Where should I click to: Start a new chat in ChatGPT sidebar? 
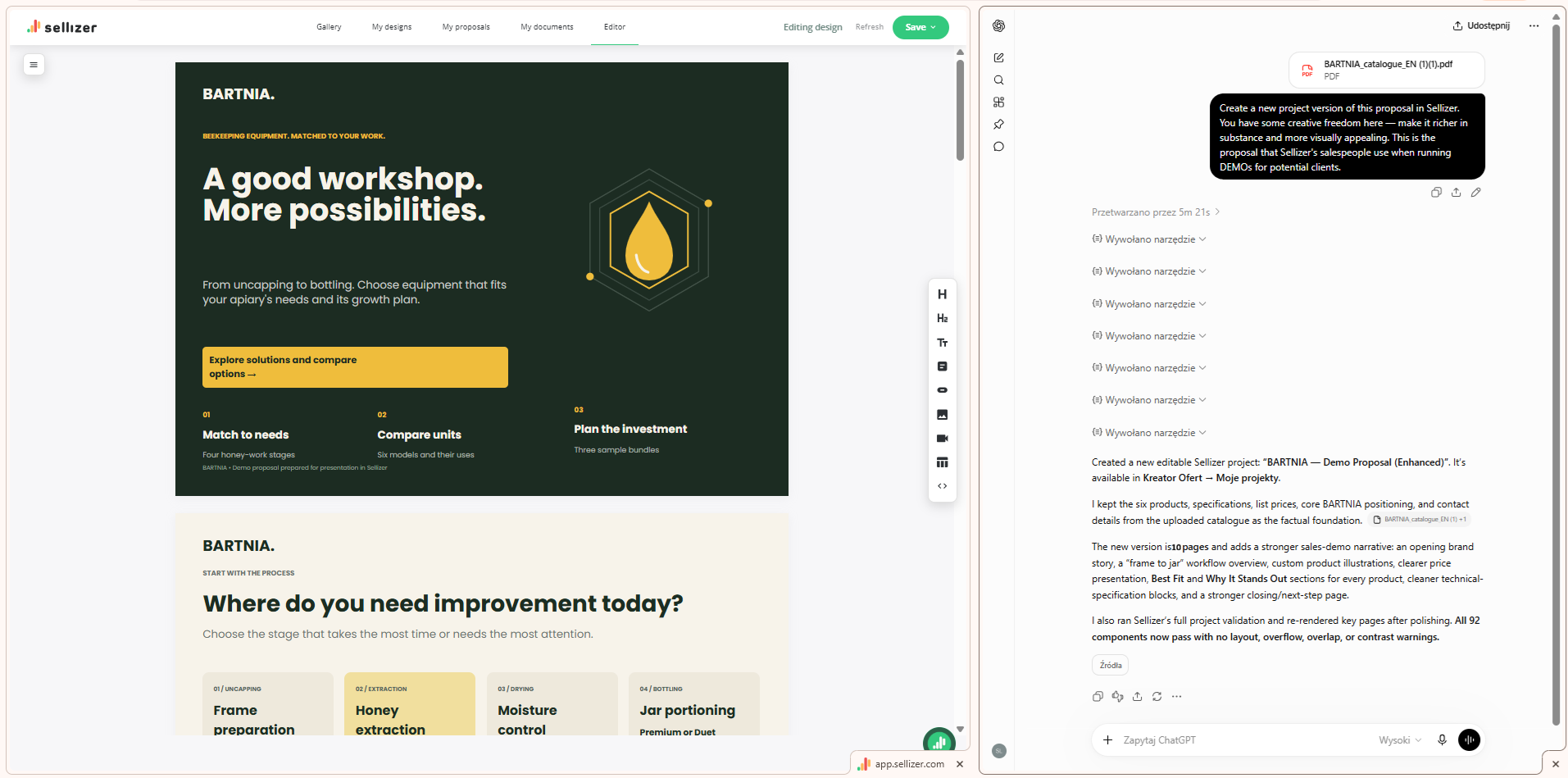[998, 57]
